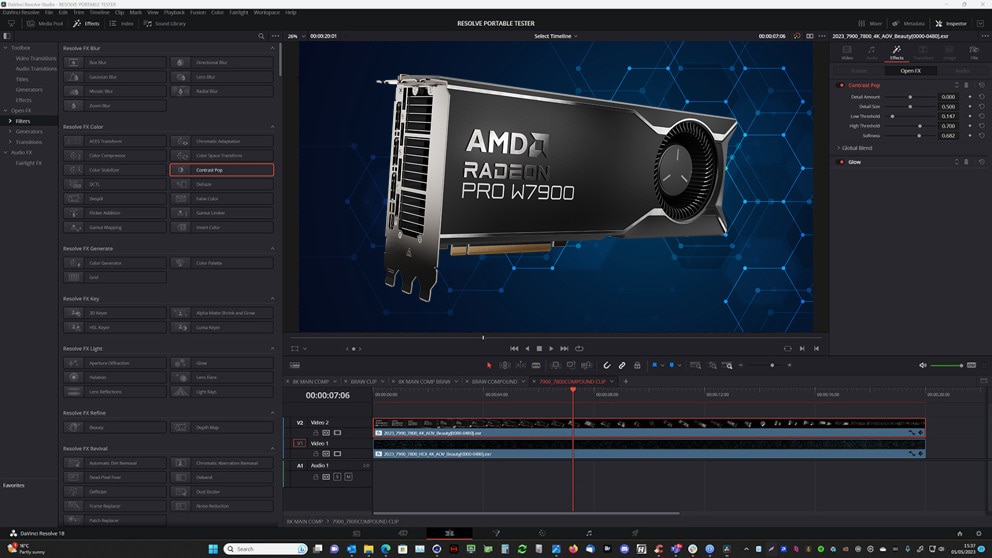The height and width of the screenshot is (558, 992).
Task: Switch to Inspector Video tab
Action: click(x=846, y=52)
